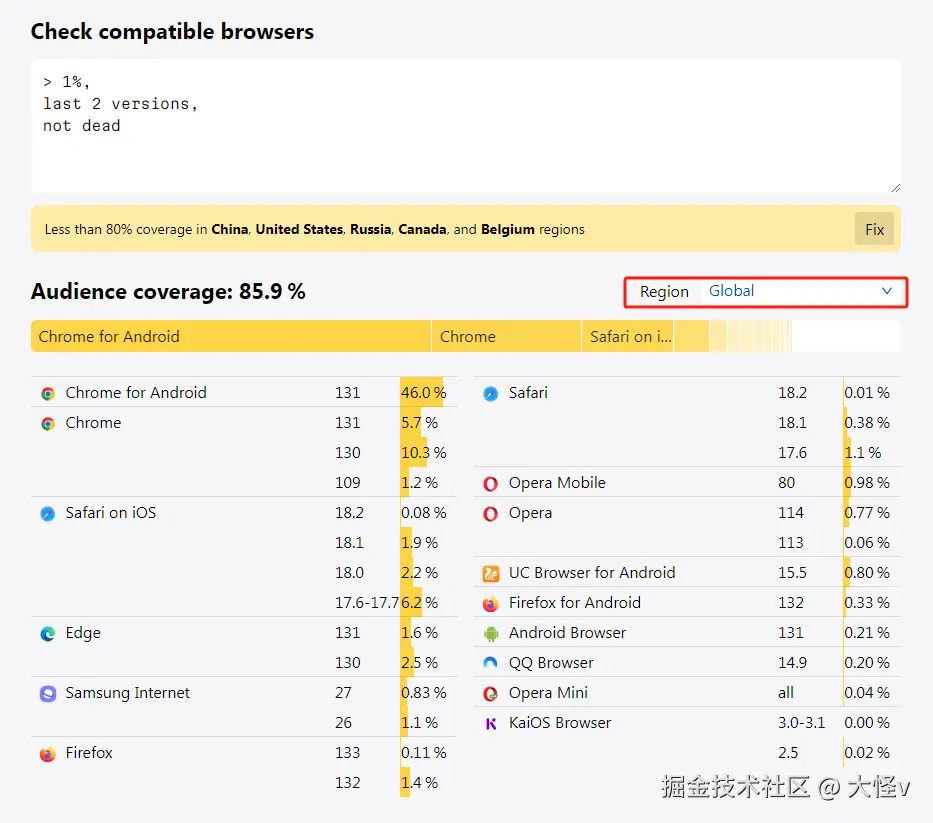Click the Chrome segment in the coverage bar

coord(506,336)
